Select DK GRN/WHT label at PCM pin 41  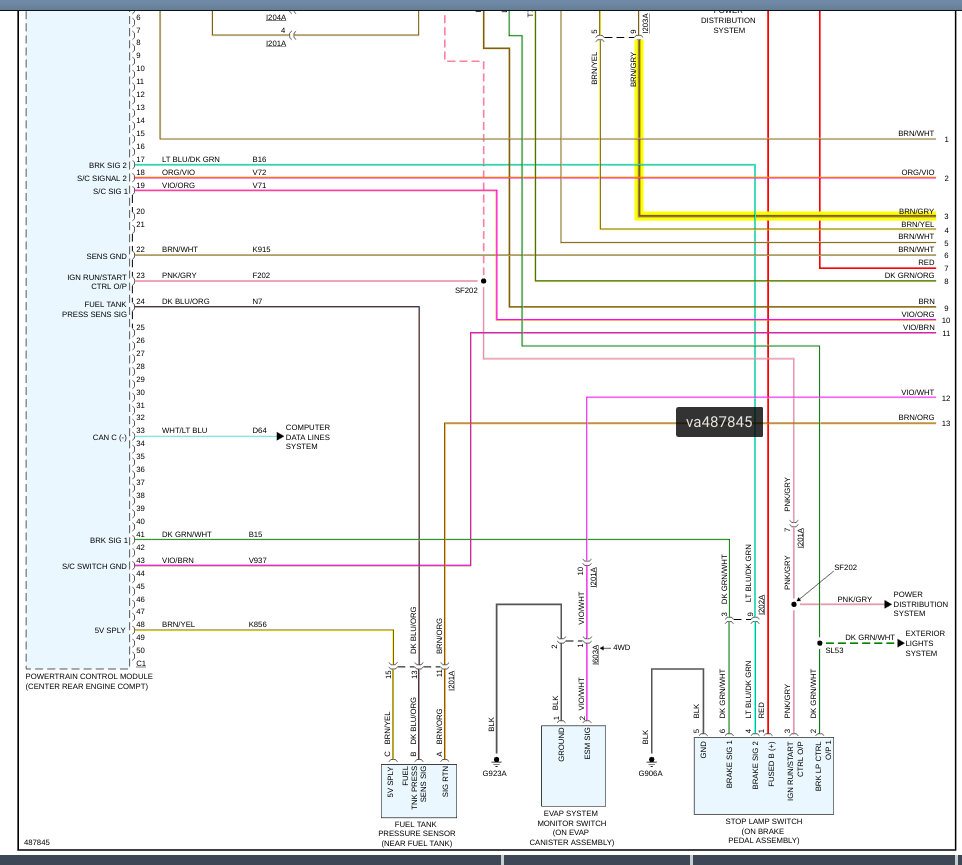click(x=187, y=534)
